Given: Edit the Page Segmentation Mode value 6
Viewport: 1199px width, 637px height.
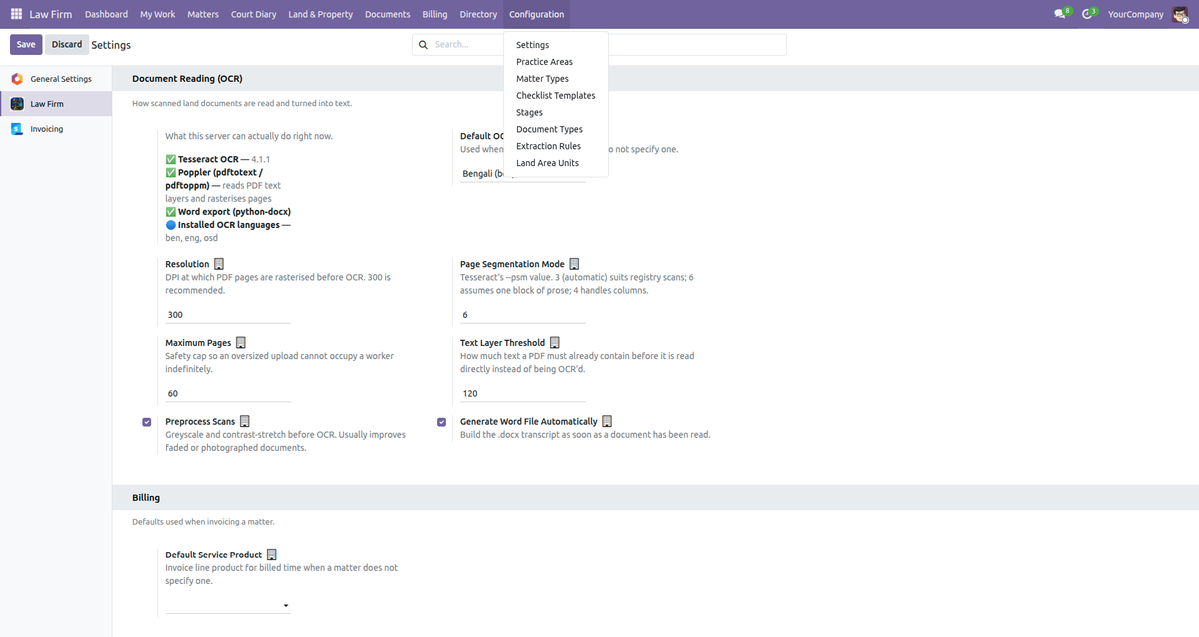Looking at the screenshot, I should 523,314.
